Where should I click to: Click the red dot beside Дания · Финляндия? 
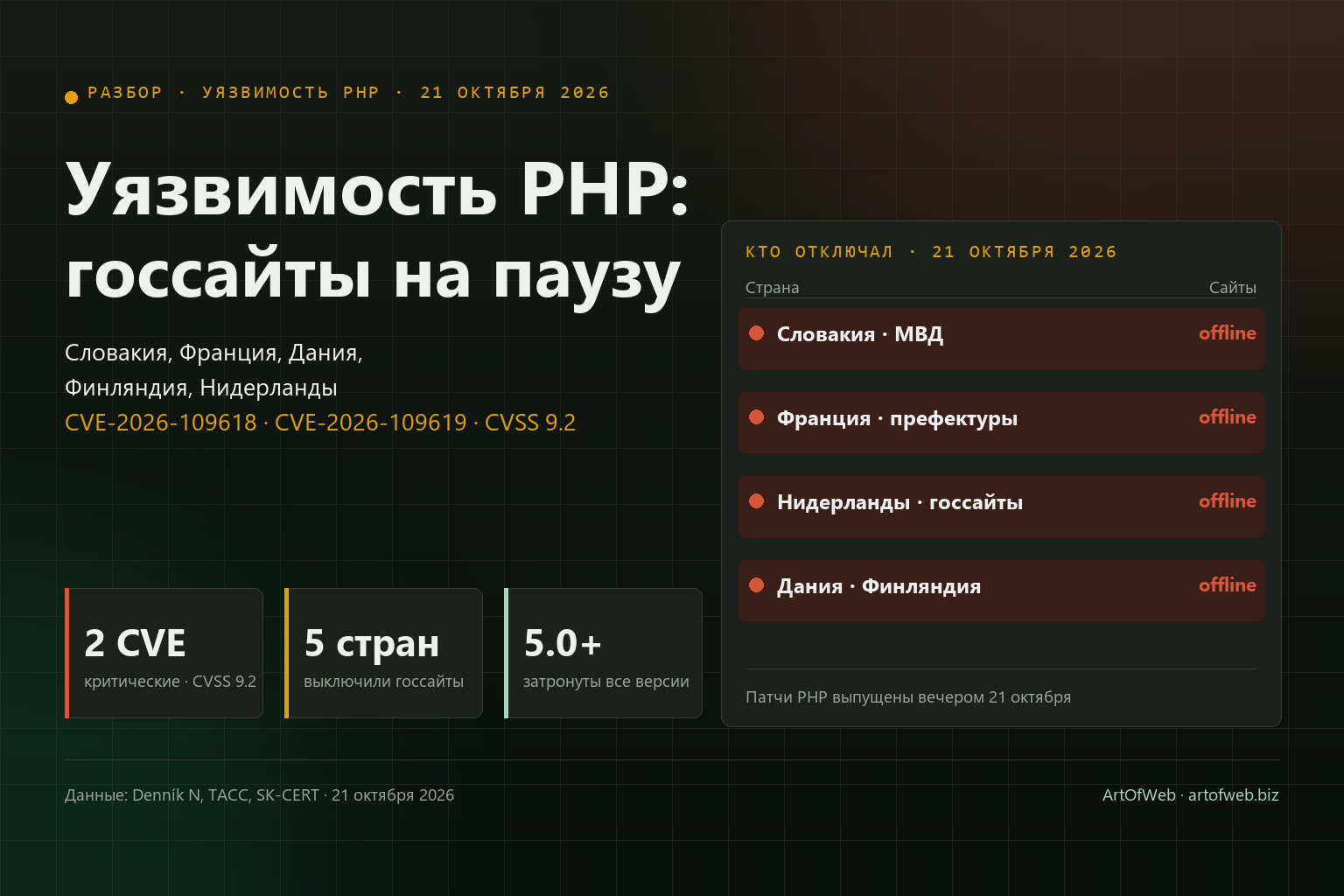pos(757,585)
